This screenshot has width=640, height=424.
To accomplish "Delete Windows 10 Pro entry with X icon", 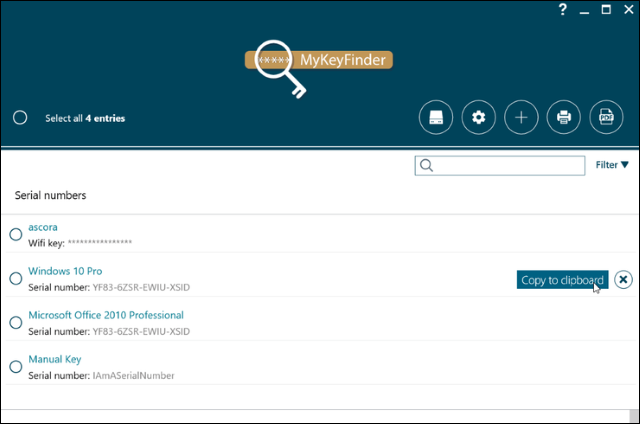I will tap(623, 280).
